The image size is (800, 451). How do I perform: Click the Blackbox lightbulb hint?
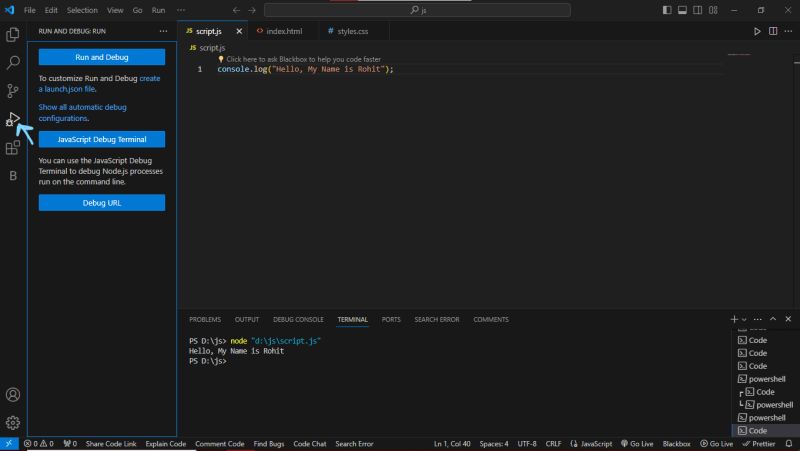(x=221, y=59)
